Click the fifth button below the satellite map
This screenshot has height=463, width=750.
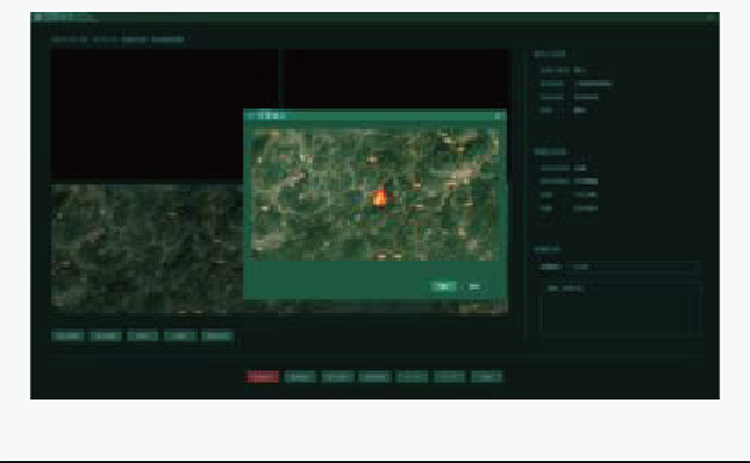pyautogui.click(x=217, y=336)
